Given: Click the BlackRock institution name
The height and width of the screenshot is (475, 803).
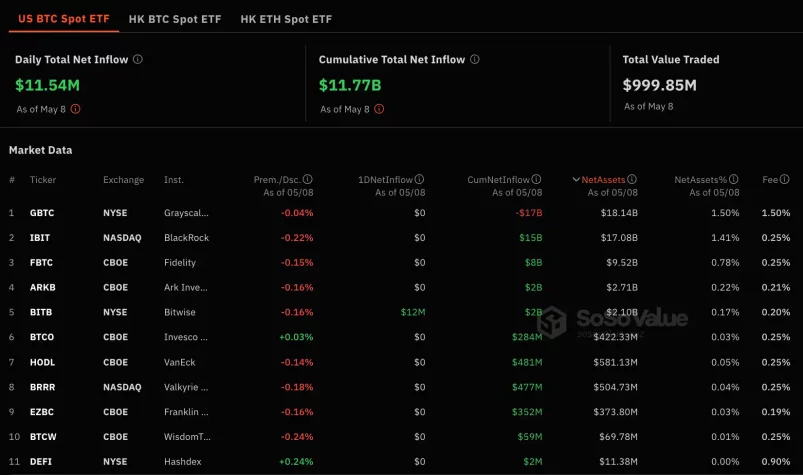Looking at the screenshot, I should pyautogui.click(x=186, y=238).
